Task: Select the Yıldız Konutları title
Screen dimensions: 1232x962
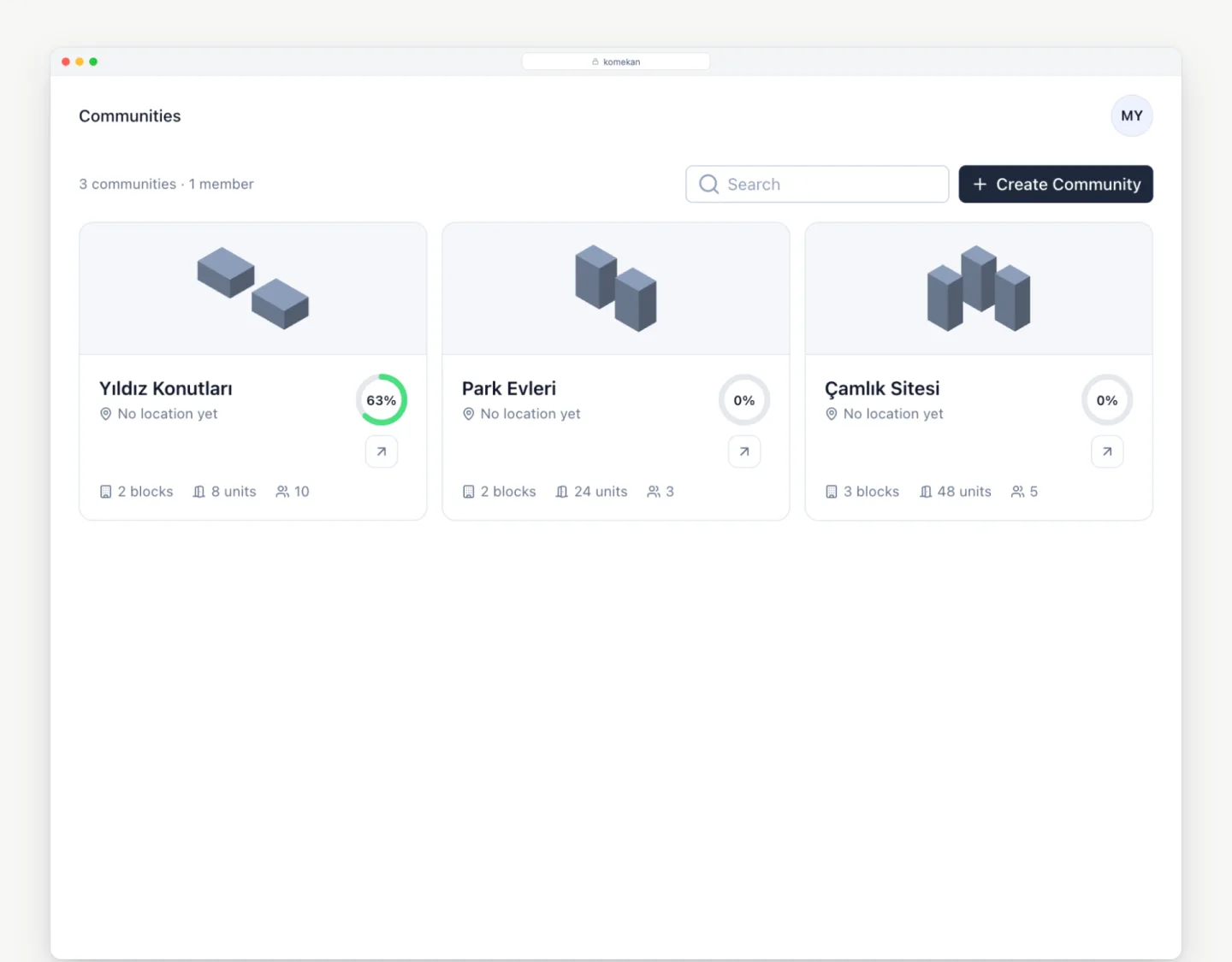Action: (x=166, y=388)
